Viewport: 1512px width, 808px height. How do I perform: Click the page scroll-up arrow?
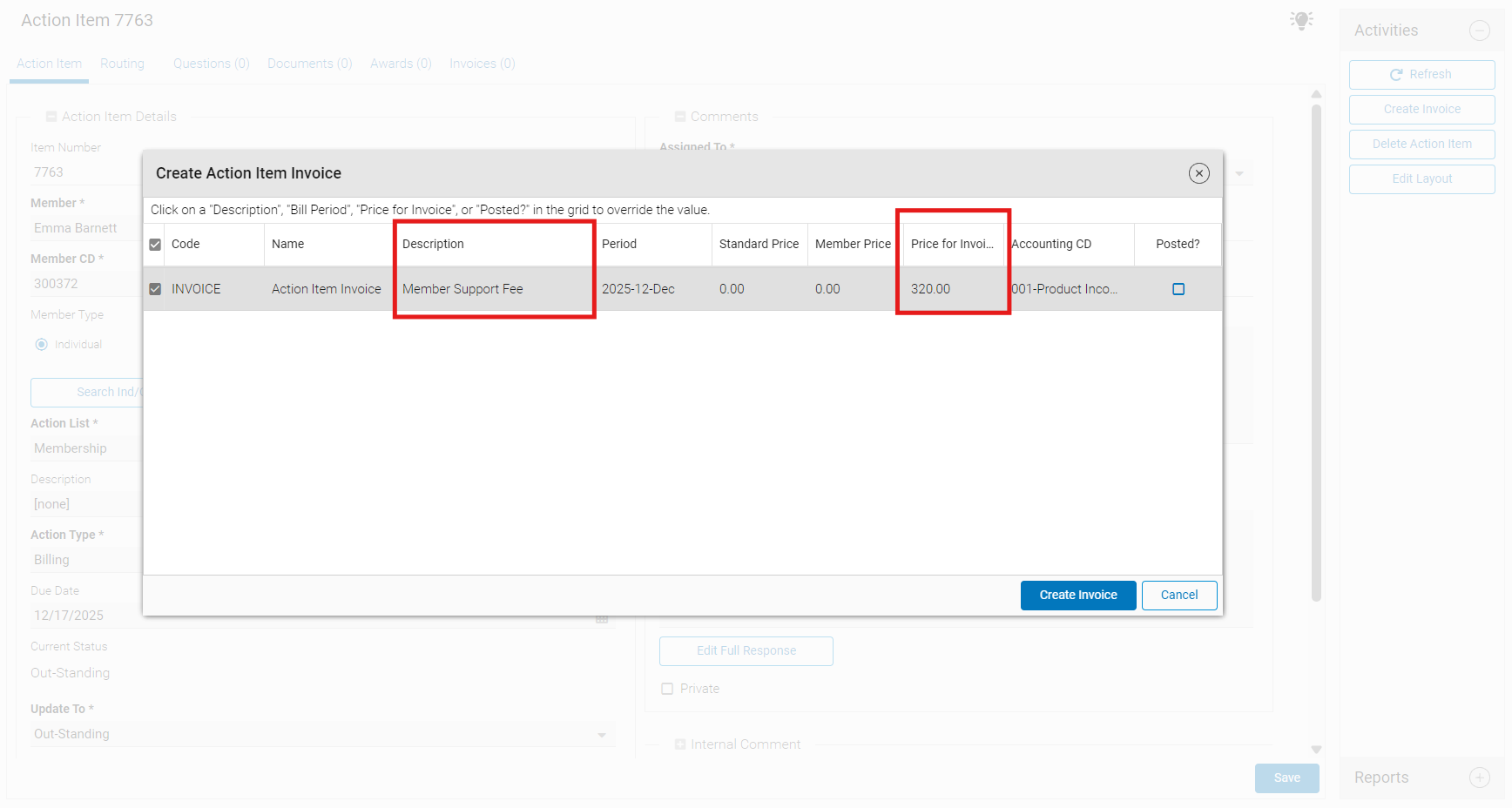point(1316,94)
